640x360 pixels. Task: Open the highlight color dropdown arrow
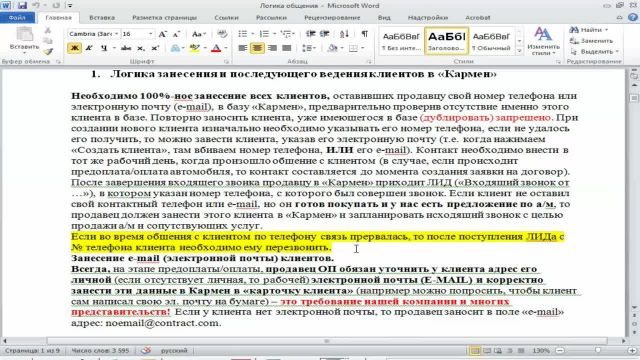[204, 48]
